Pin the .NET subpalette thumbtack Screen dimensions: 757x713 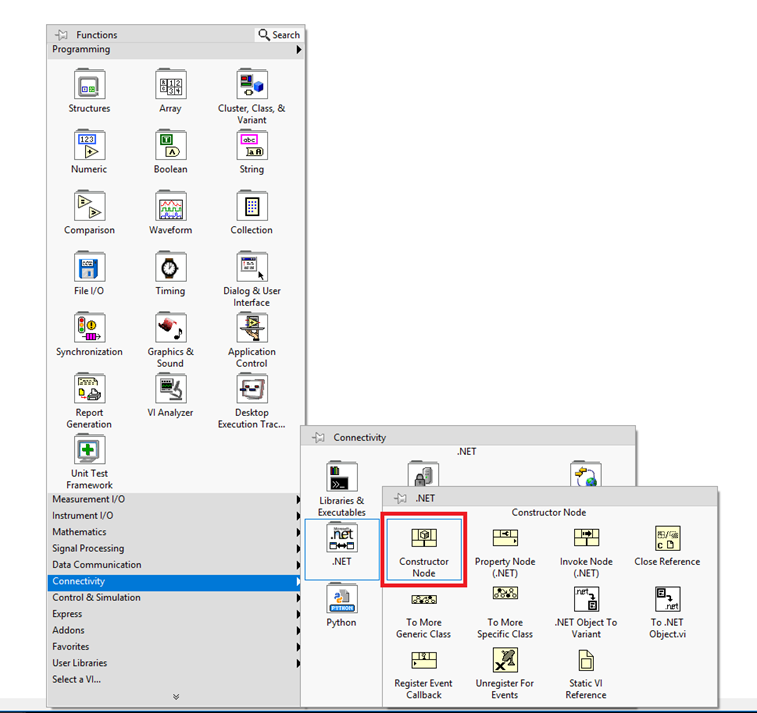click(399, 497)
